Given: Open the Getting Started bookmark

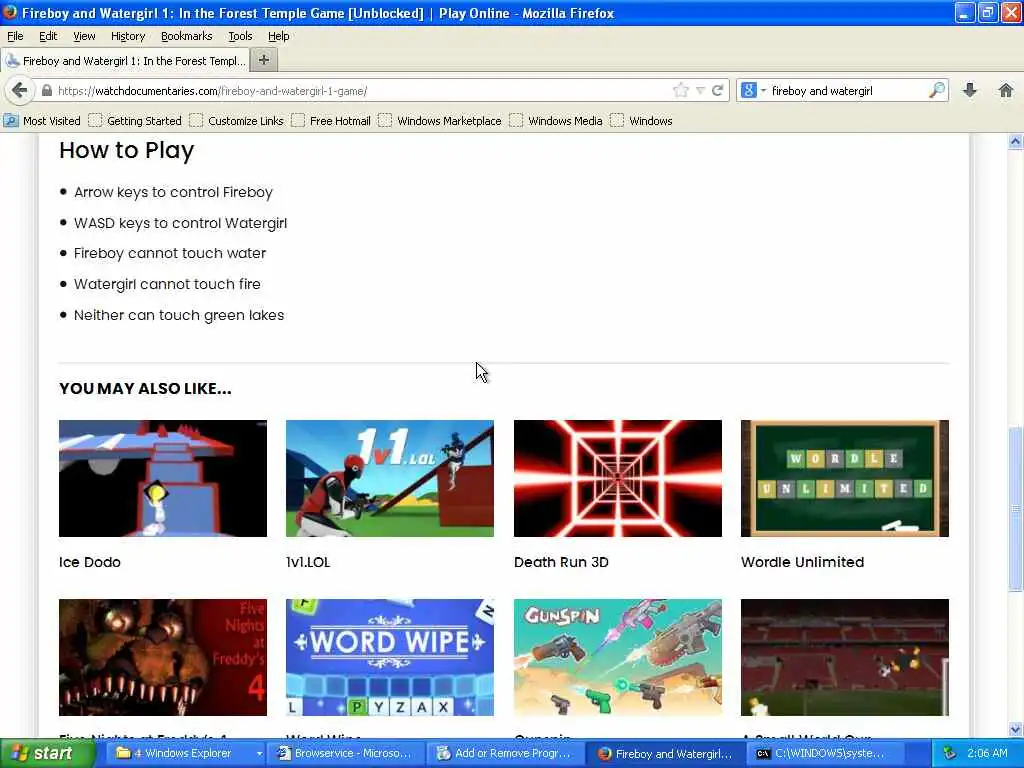Looking at the screenshot, I should 135,121.
